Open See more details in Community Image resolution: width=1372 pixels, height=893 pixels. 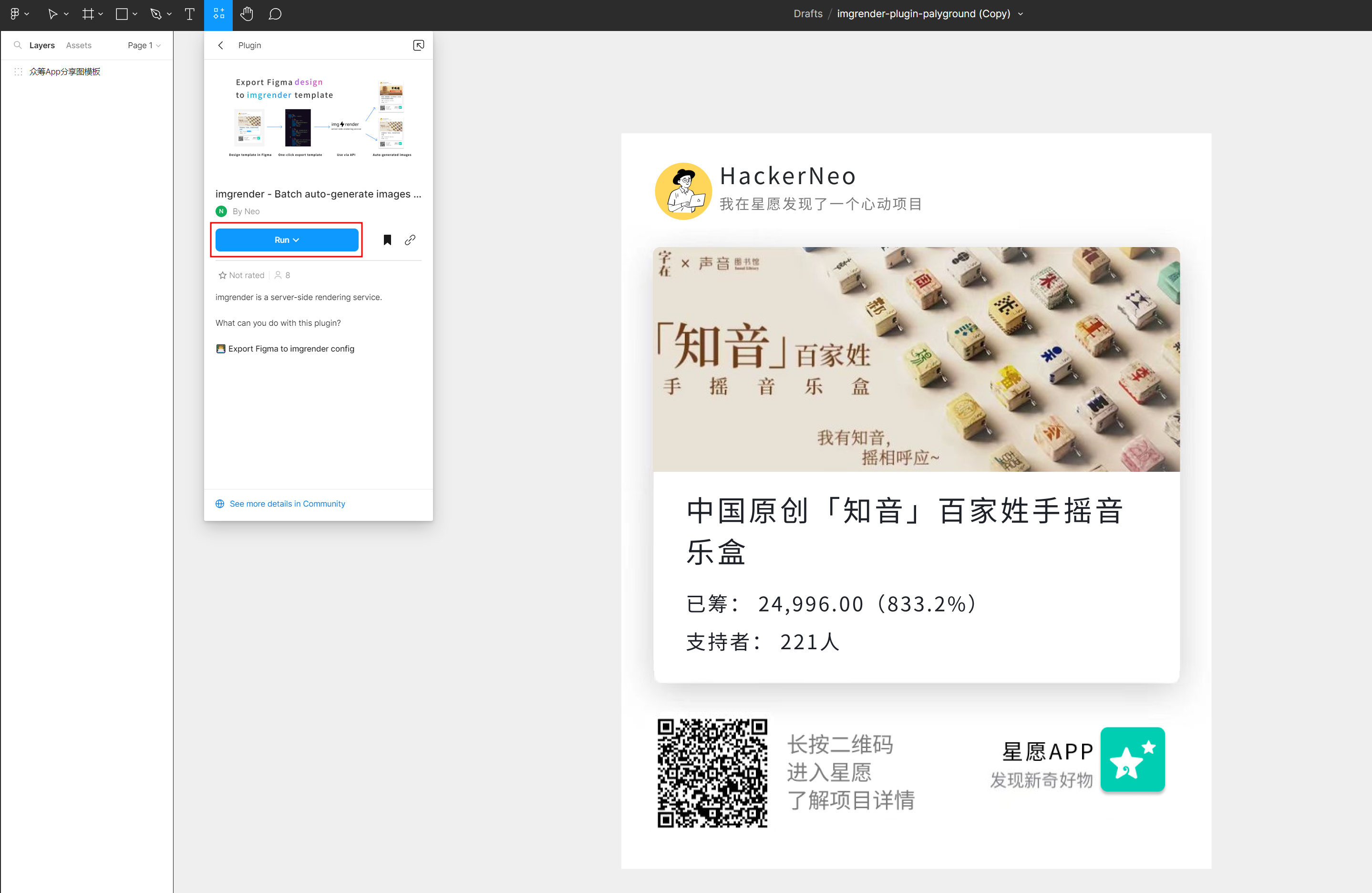pyautogui.click(x=287, y=503)
